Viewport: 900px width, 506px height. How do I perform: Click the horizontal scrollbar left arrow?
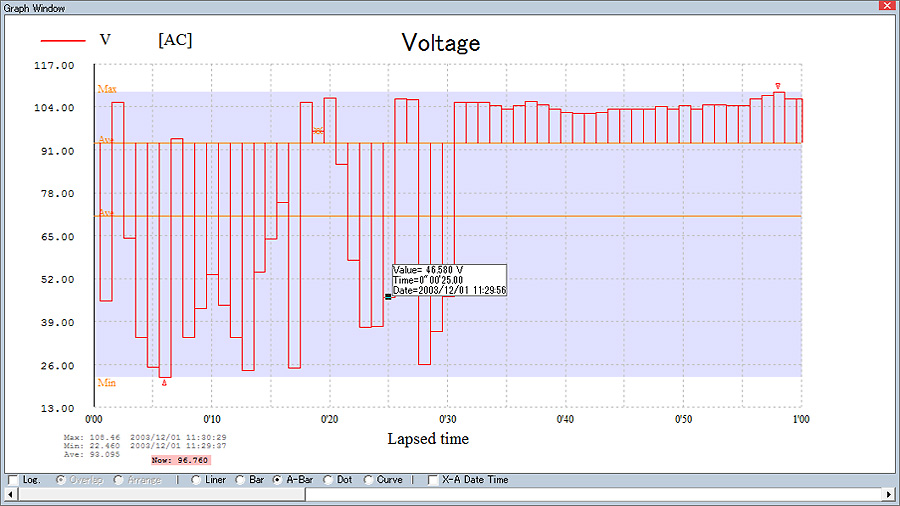pos(11,494)
